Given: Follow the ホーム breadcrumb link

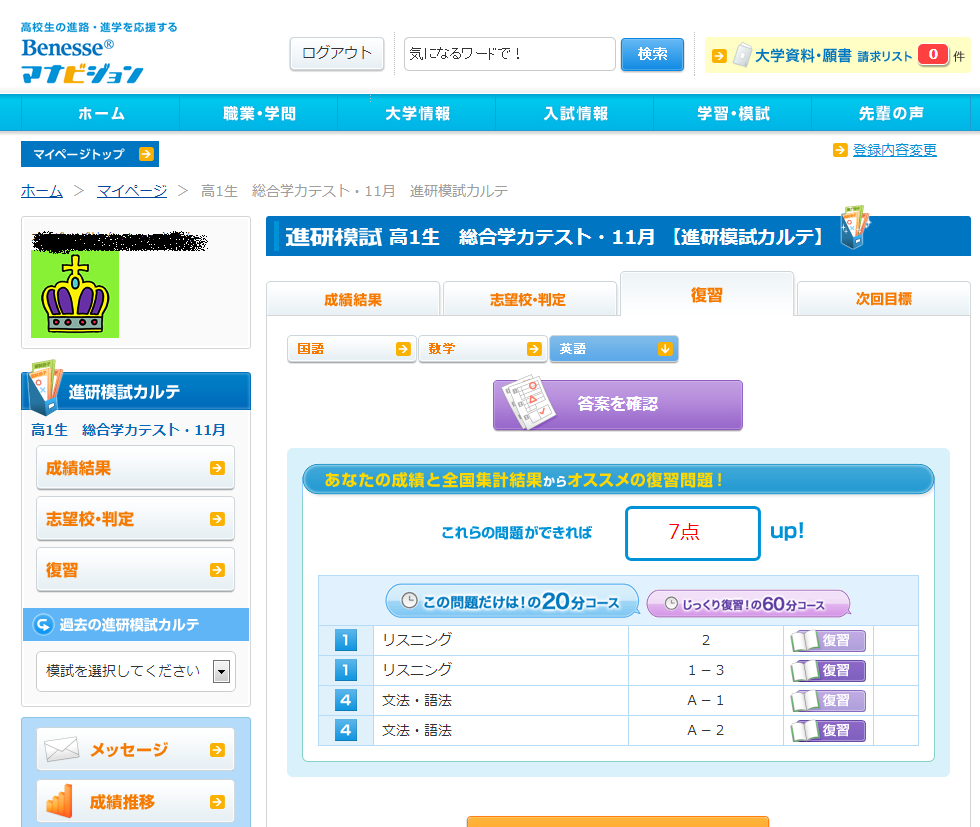Looking at the screenshot, I should tap(42, 191).
